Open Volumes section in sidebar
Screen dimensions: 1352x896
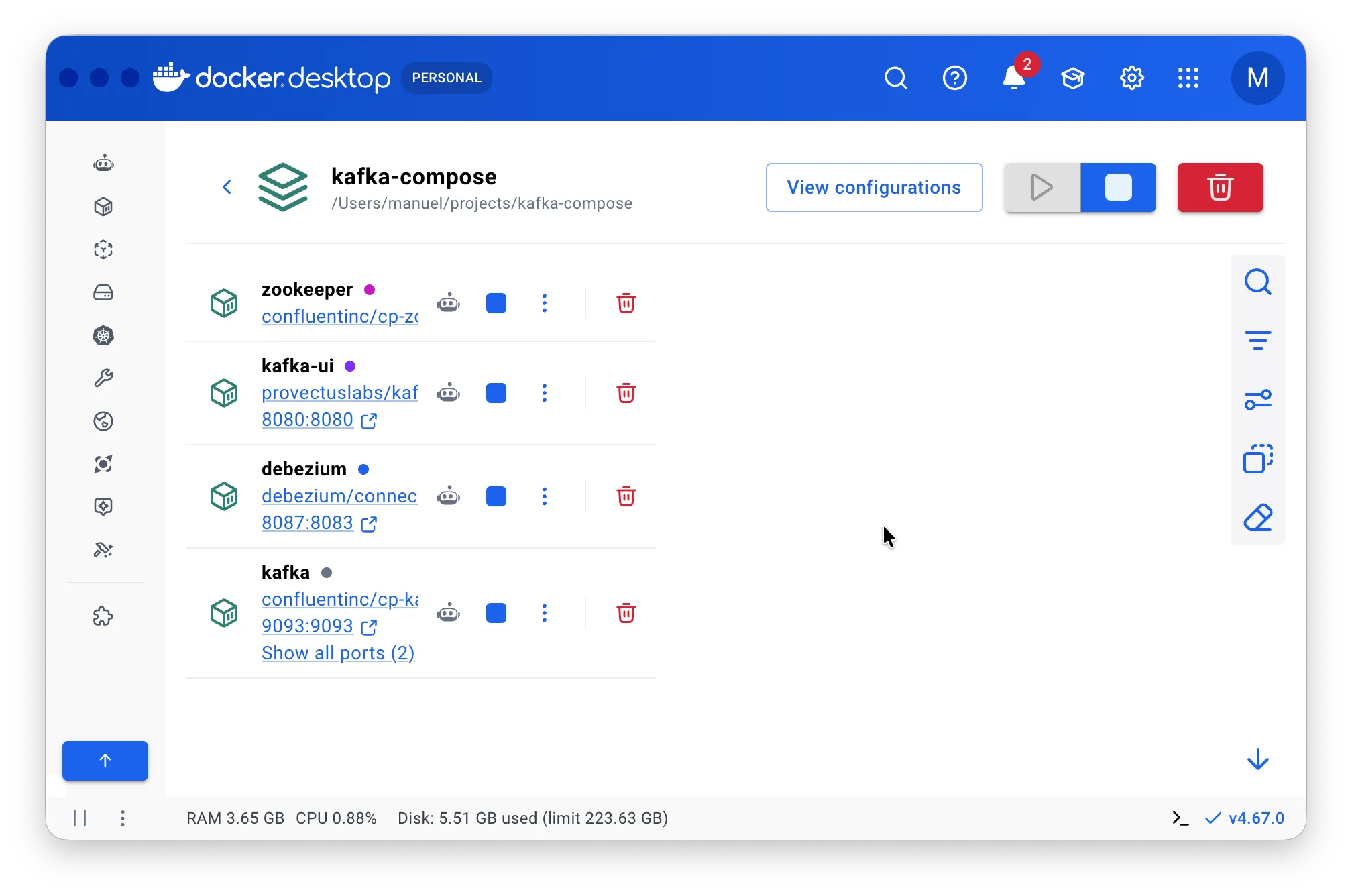click(103, 292)
